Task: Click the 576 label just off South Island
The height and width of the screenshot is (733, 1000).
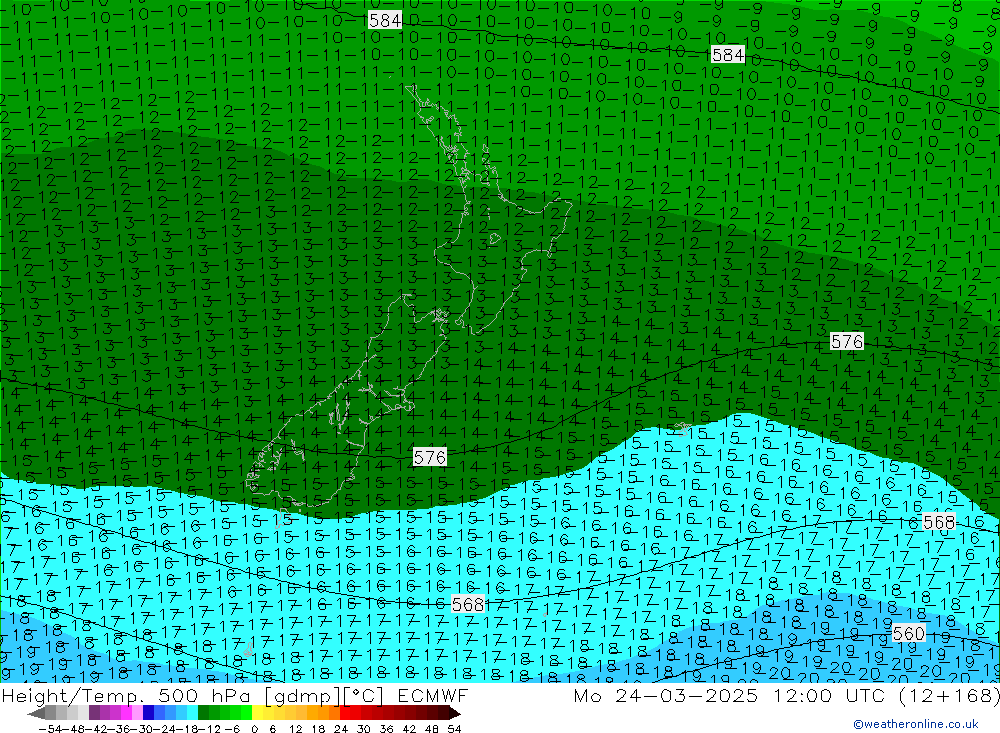Action: (430, 457)
